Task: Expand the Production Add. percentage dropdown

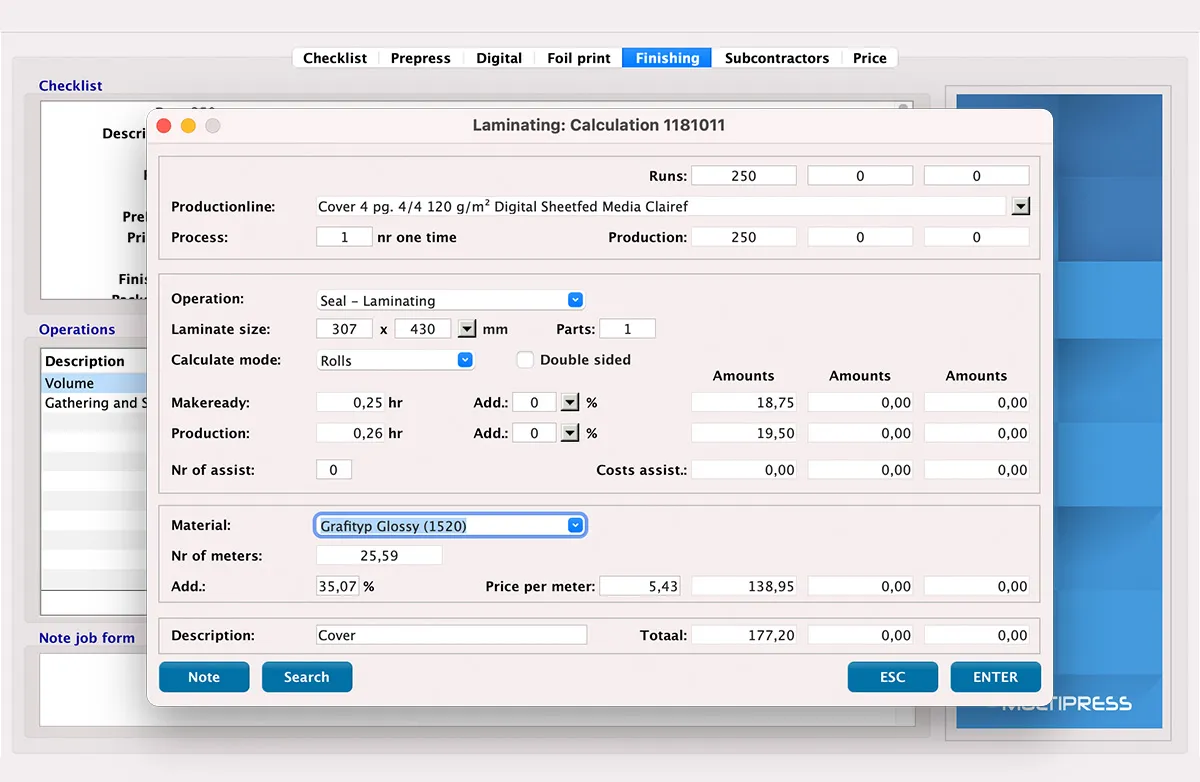Action: (569, 433)
